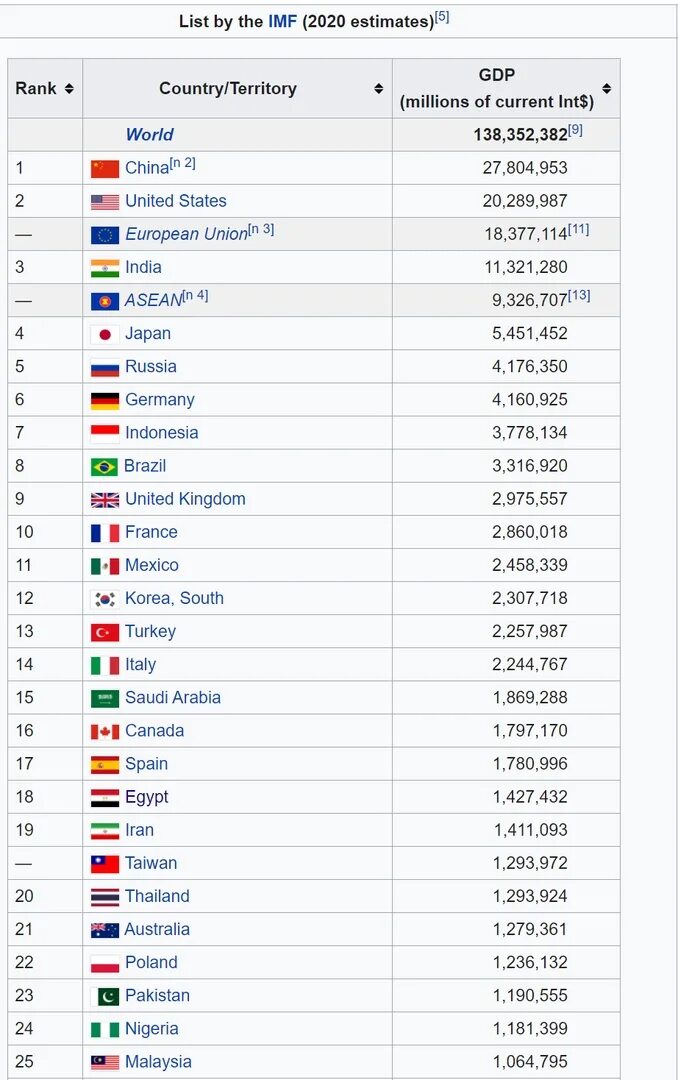Open footnote reference 5 beside estimates
The width and height of the screenshot is (678, 1080).
coord(442,17)
